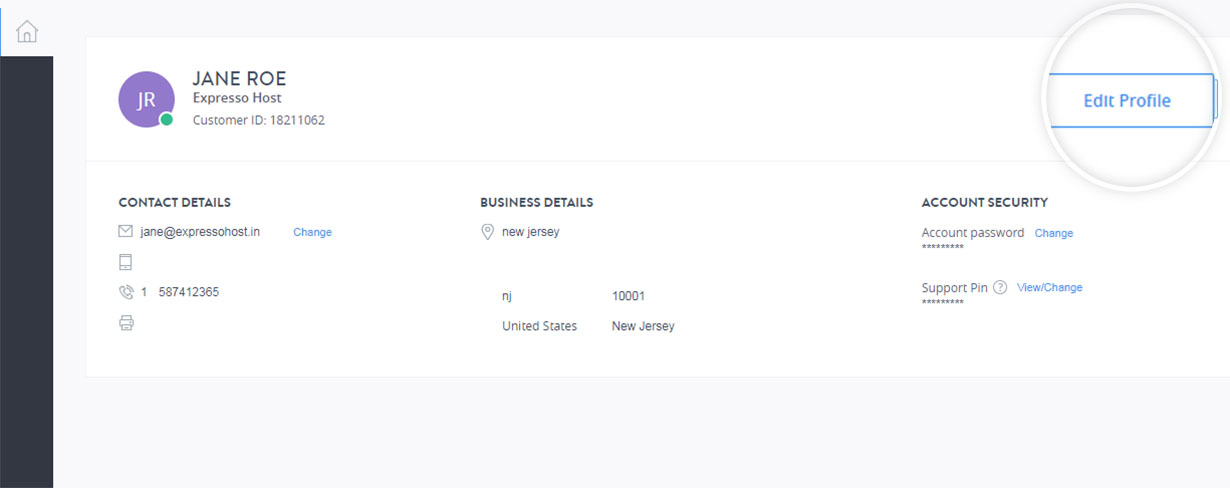Image resolution: width=1230 pixels, height=488 pixels.
Task: Click the envelope email icon
Action: 125,231
